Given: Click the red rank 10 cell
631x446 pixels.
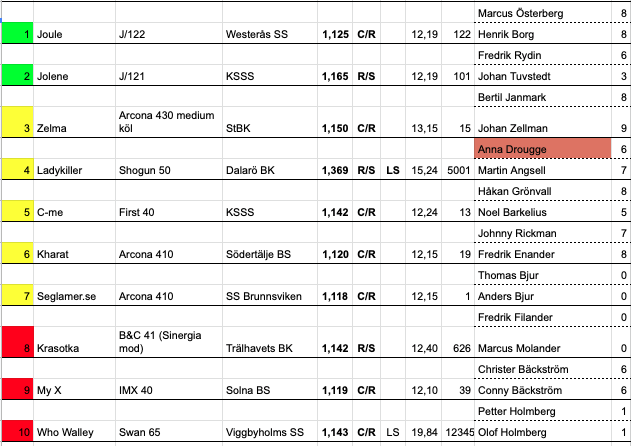Looking at the screenshot, I should point(17,433).
